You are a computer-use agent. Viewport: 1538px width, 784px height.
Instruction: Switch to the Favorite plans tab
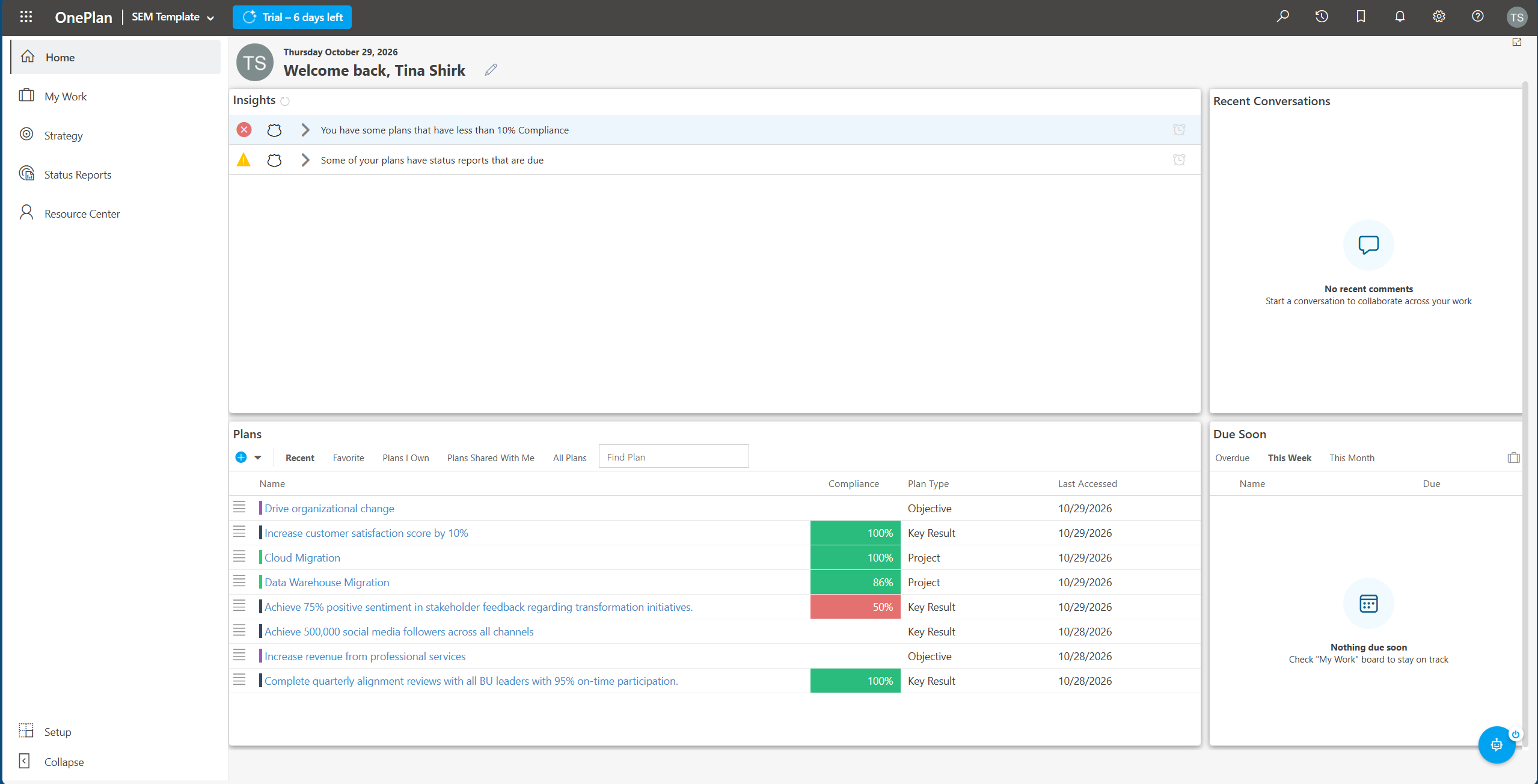pyautogui.click(x=348, y=458)
